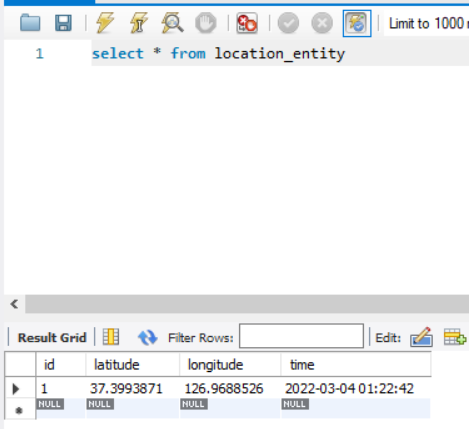The image size is (469, 429).
Task: Select the id cell with value 1
Action: 60,388
